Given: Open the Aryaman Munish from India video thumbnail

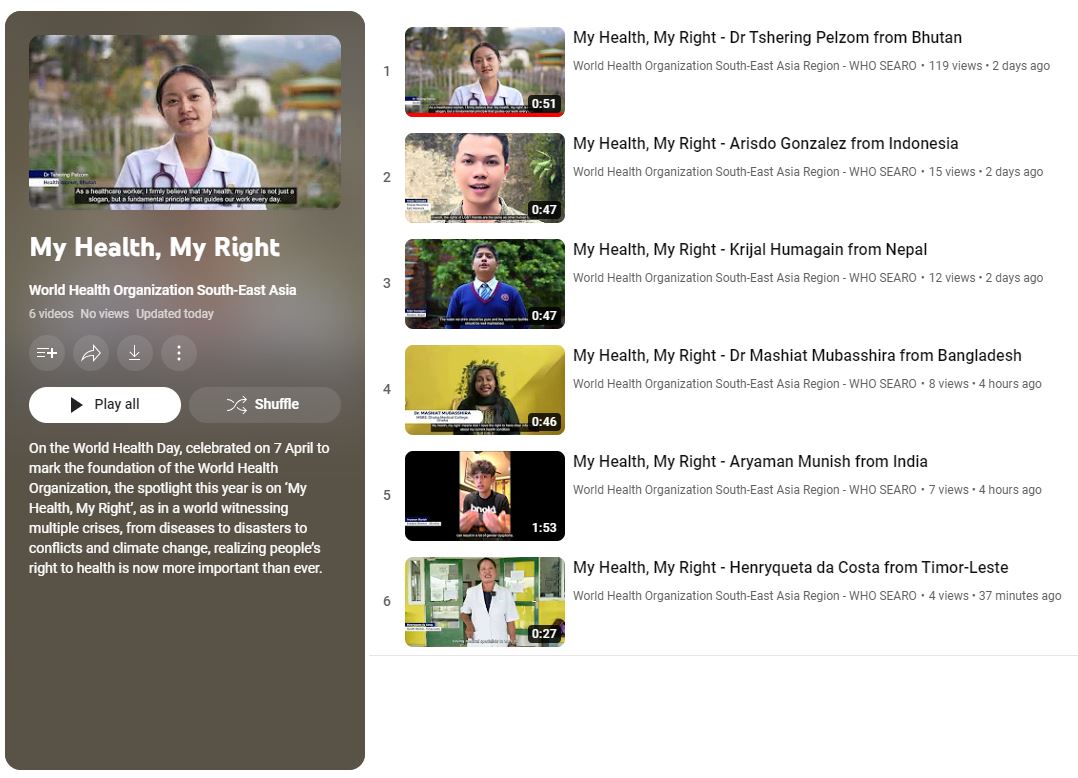Looking at the screenshot, I should point(484,496).
